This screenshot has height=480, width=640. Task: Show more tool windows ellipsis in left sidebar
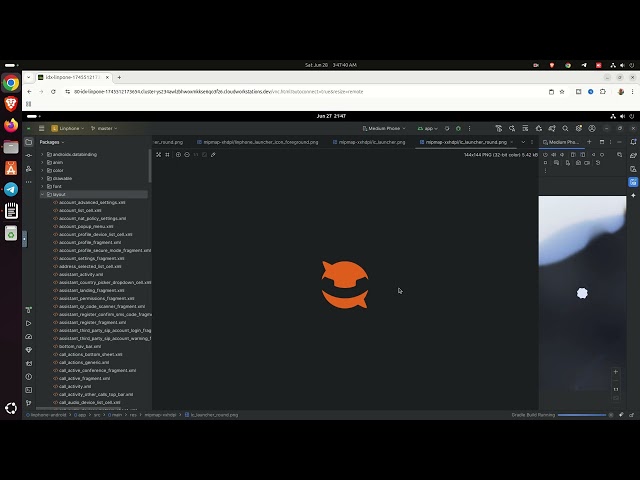[x=29, y=182]
